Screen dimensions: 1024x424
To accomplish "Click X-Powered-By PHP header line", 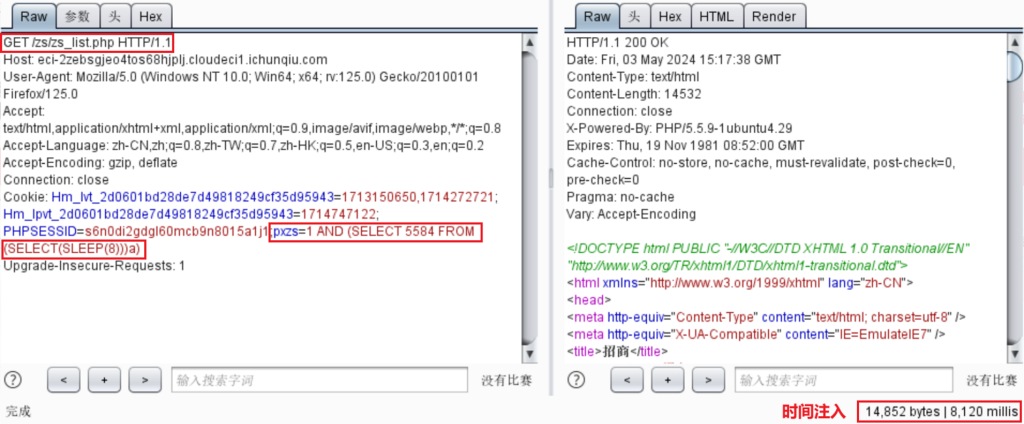I will pyautogui.click(x=679, y=128).
